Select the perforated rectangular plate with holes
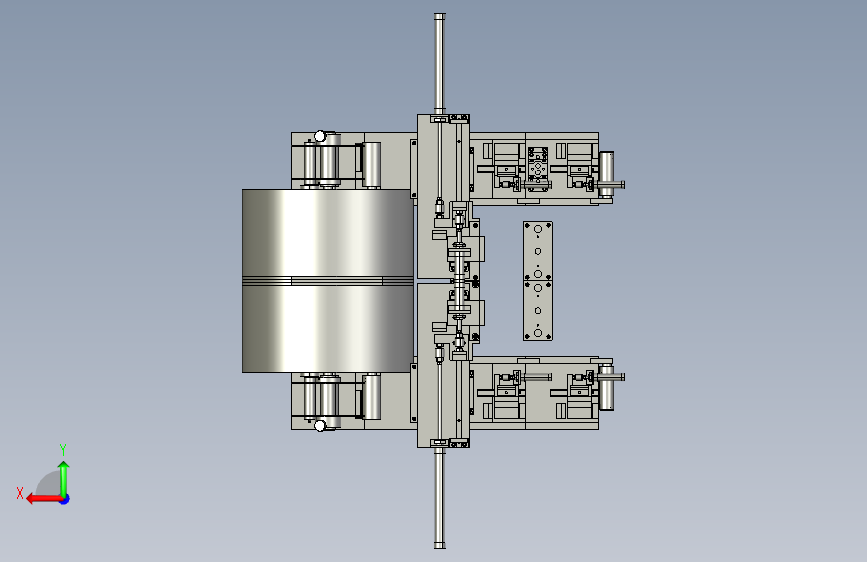Viewport: 867px width, 562px height. coord(537,281)
